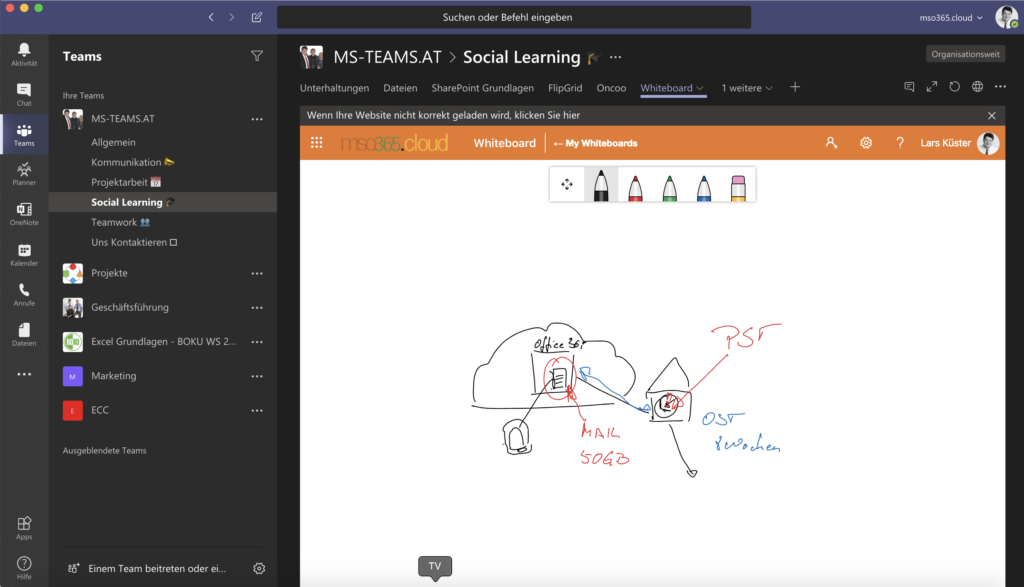The width and height of the screenshot is (1024, 587).
Task: Open Anrufe phone icon
Action: click(x=24, y=294)
